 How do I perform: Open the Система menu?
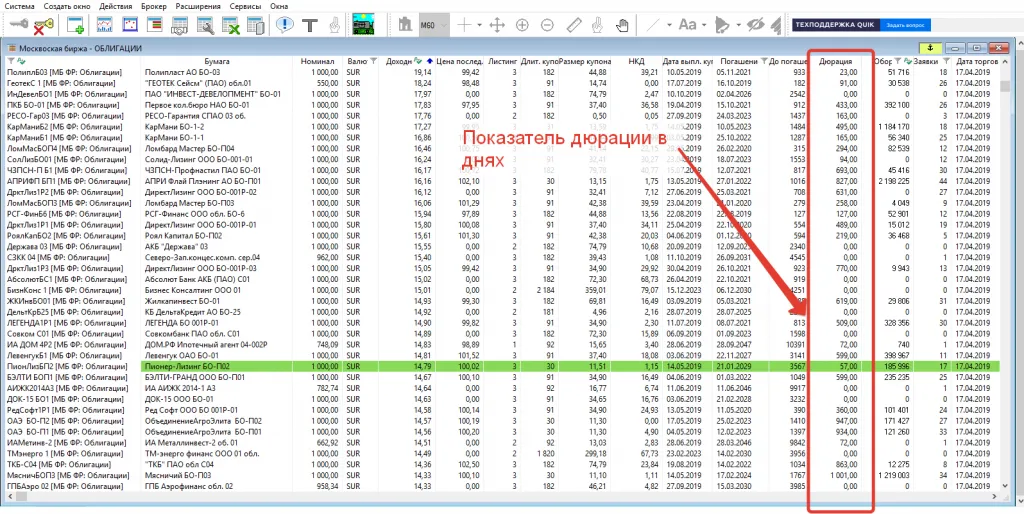click(x=20, y=6)
